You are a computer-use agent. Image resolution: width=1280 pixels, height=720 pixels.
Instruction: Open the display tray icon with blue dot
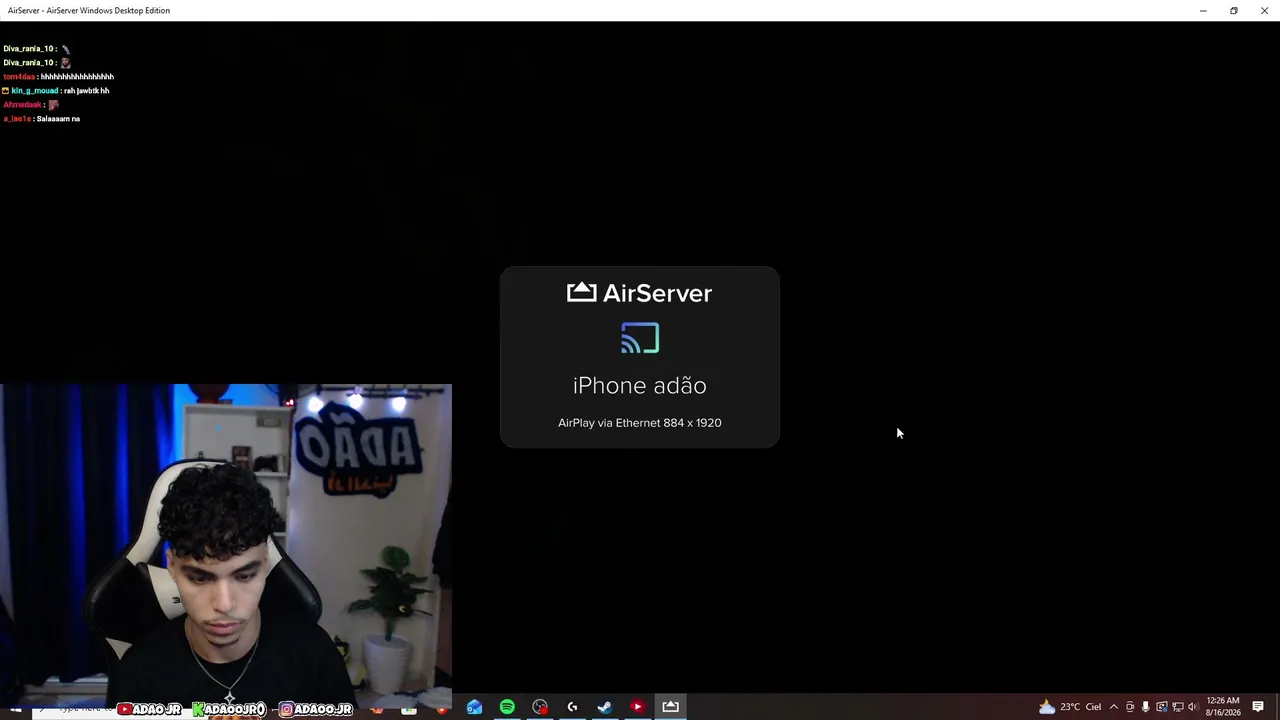click(1162, 707)
